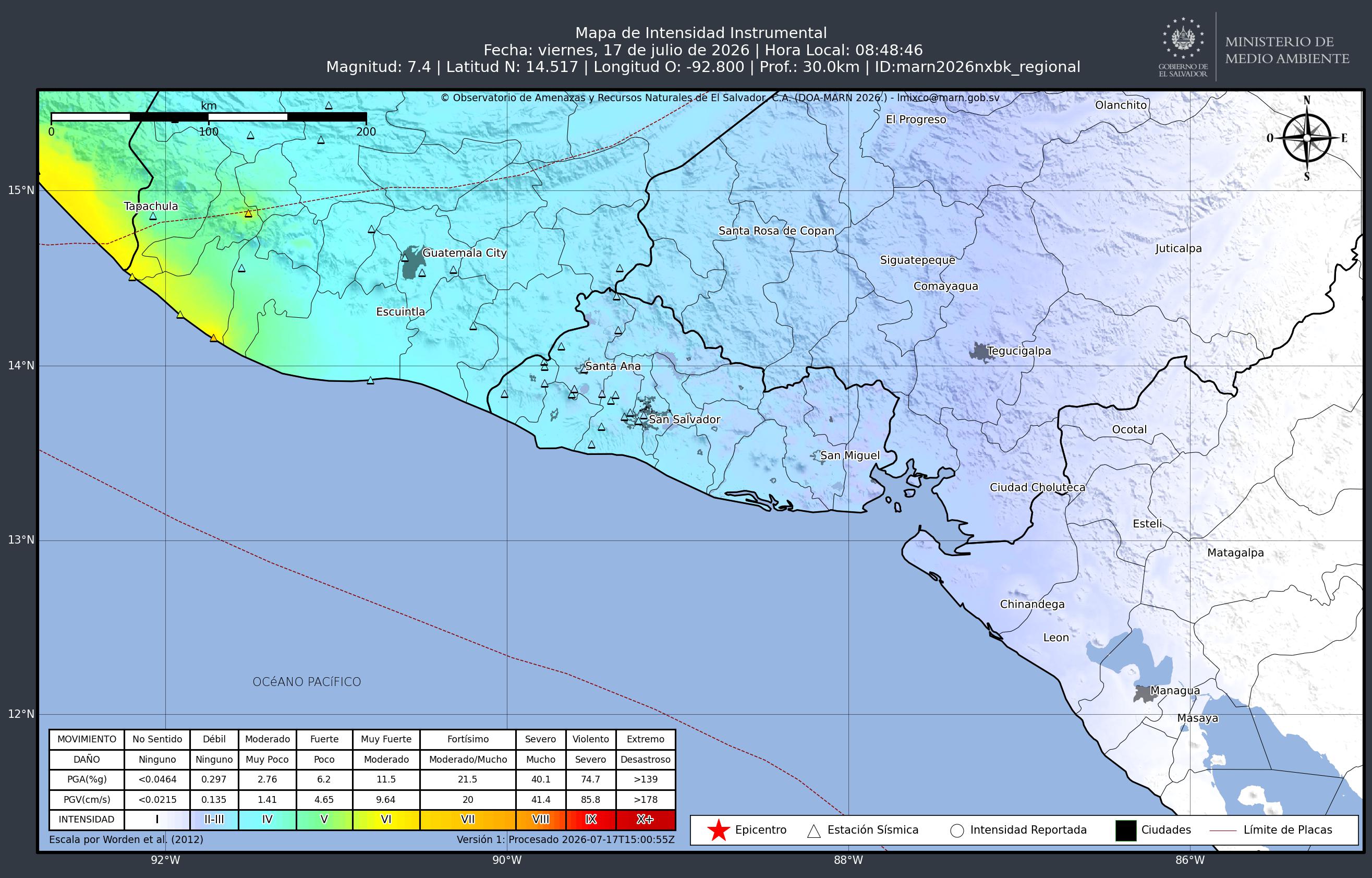The height and width of the screenshot is (878, 1372).
Task: Click the 'Desastroso' damage cell
Action: pyautogui.click(x=646, y=760)
